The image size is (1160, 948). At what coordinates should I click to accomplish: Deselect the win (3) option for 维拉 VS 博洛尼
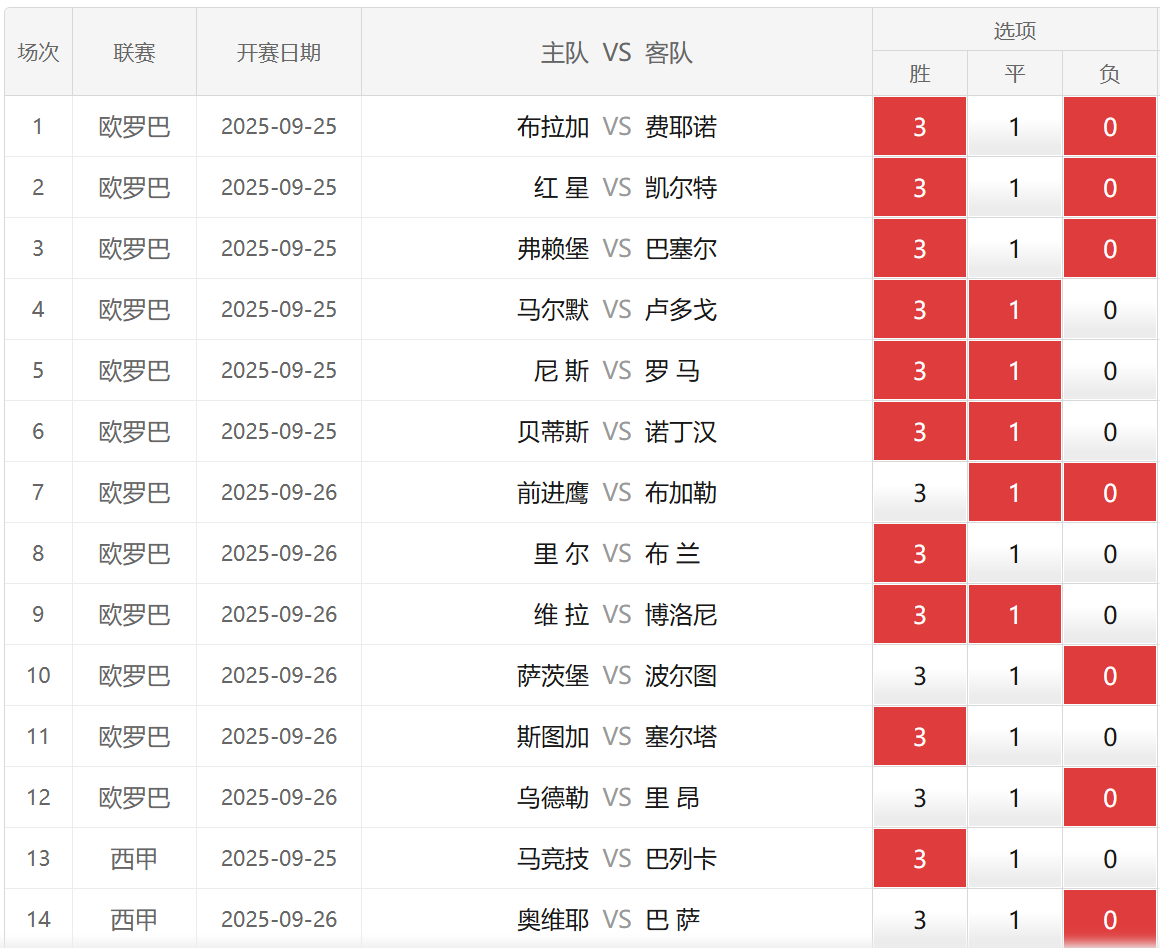[x=919, y=615]
